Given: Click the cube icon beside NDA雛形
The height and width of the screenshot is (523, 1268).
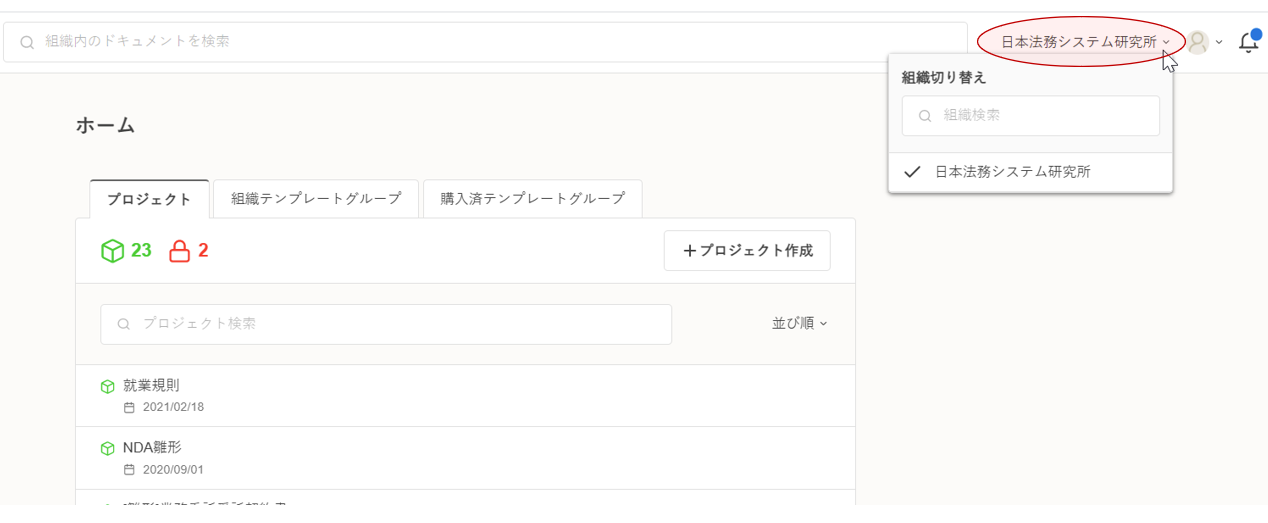Looking at the screenshot, I should [x=107, y=448].
